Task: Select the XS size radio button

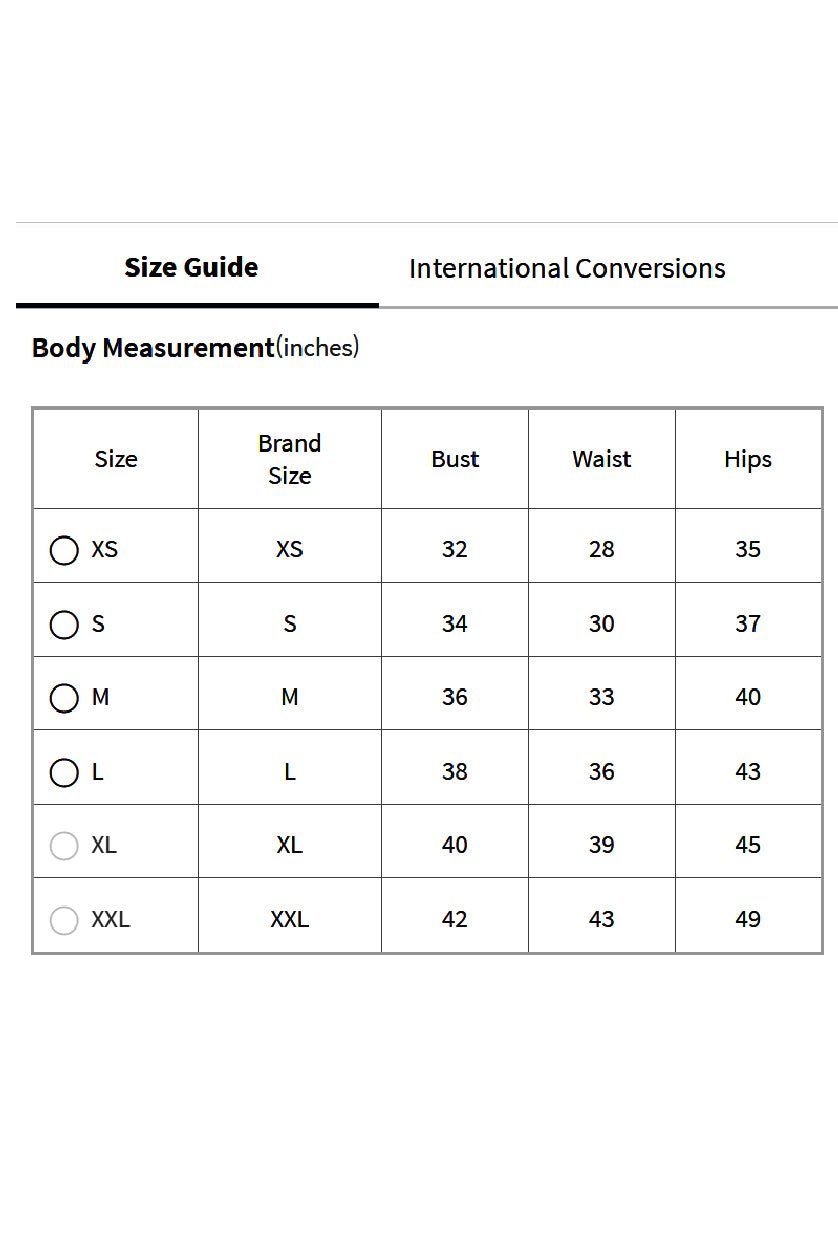Action: click(64, 550)
